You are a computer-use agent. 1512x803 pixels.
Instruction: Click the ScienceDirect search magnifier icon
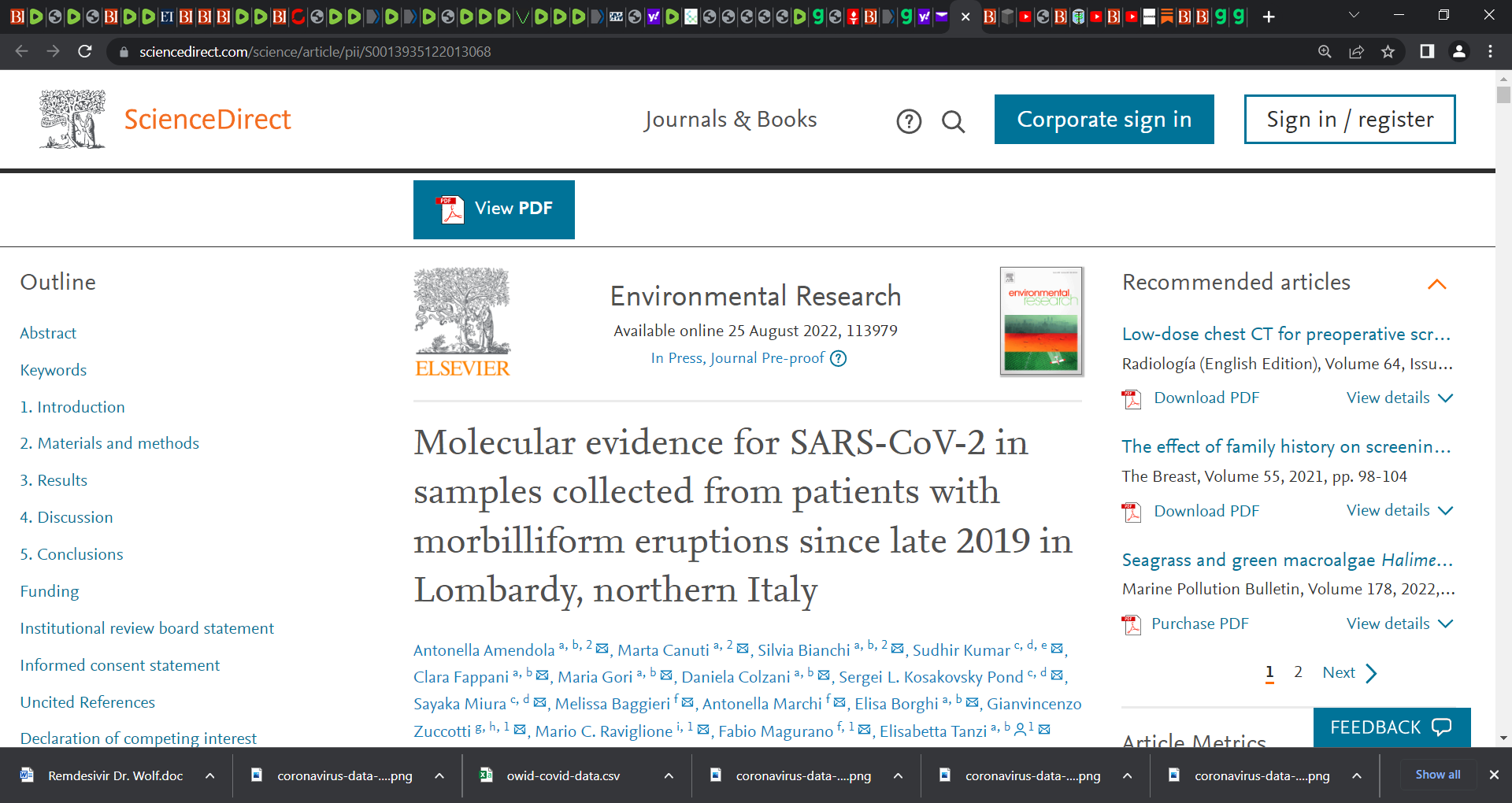pos(953,121)
